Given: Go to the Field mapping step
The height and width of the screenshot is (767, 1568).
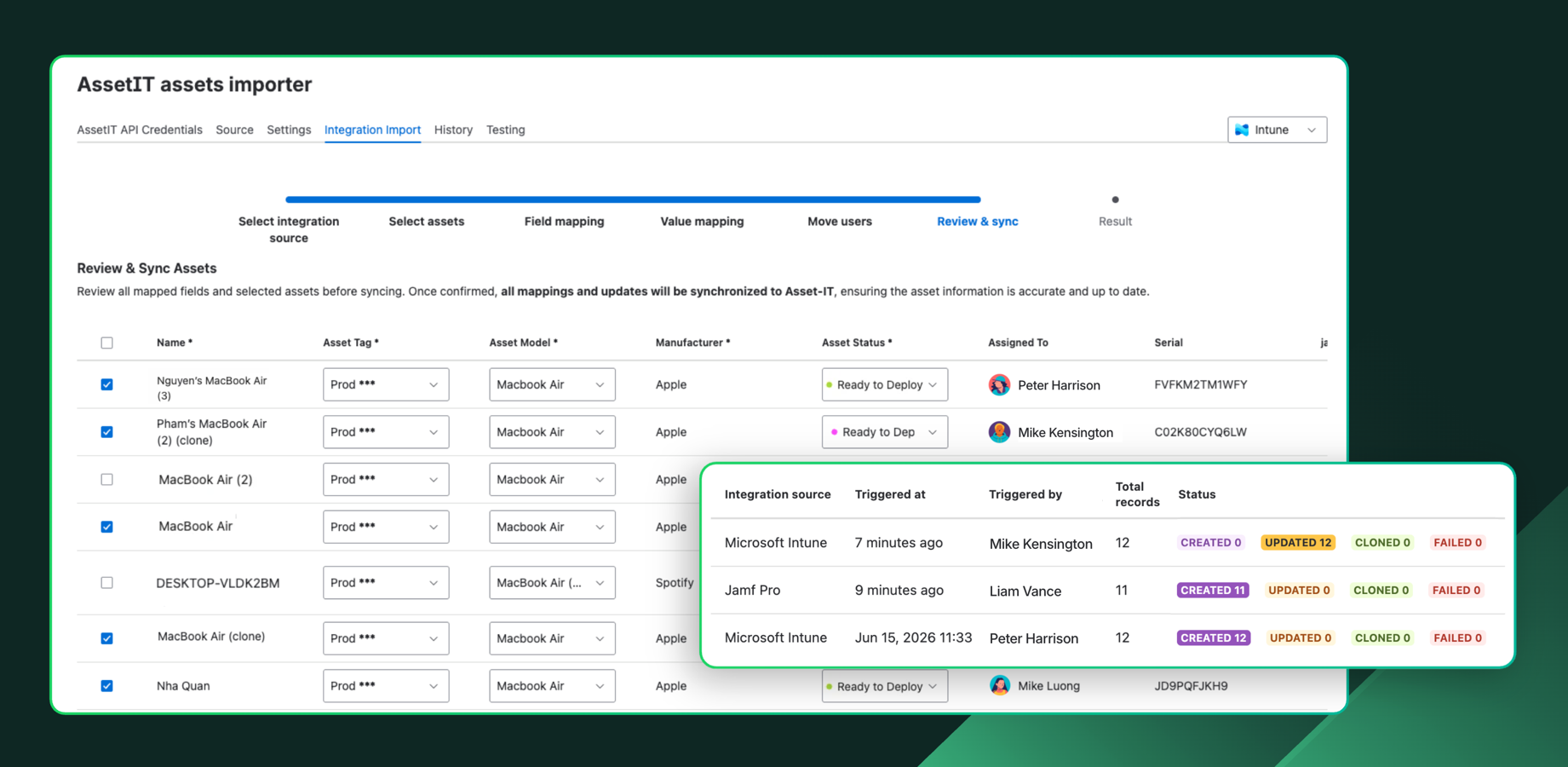Looking at the screenshot, I should (564, 222).
